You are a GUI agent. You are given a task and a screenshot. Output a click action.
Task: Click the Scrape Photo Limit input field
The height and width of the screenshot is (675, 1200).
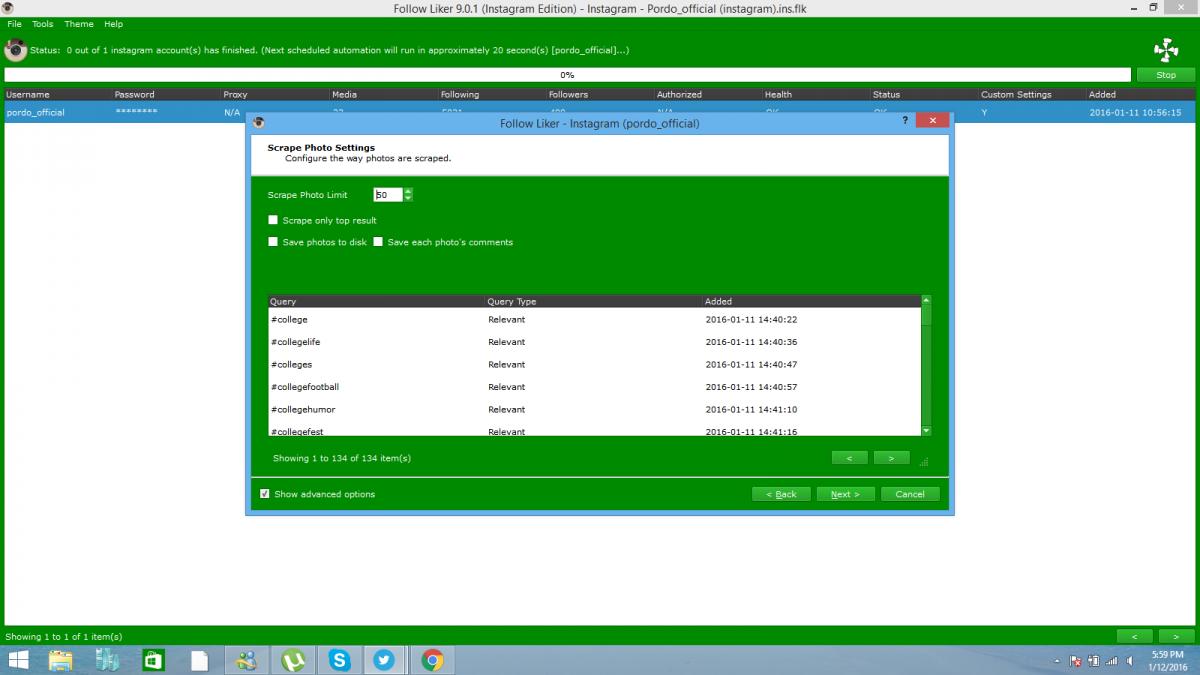388,195
